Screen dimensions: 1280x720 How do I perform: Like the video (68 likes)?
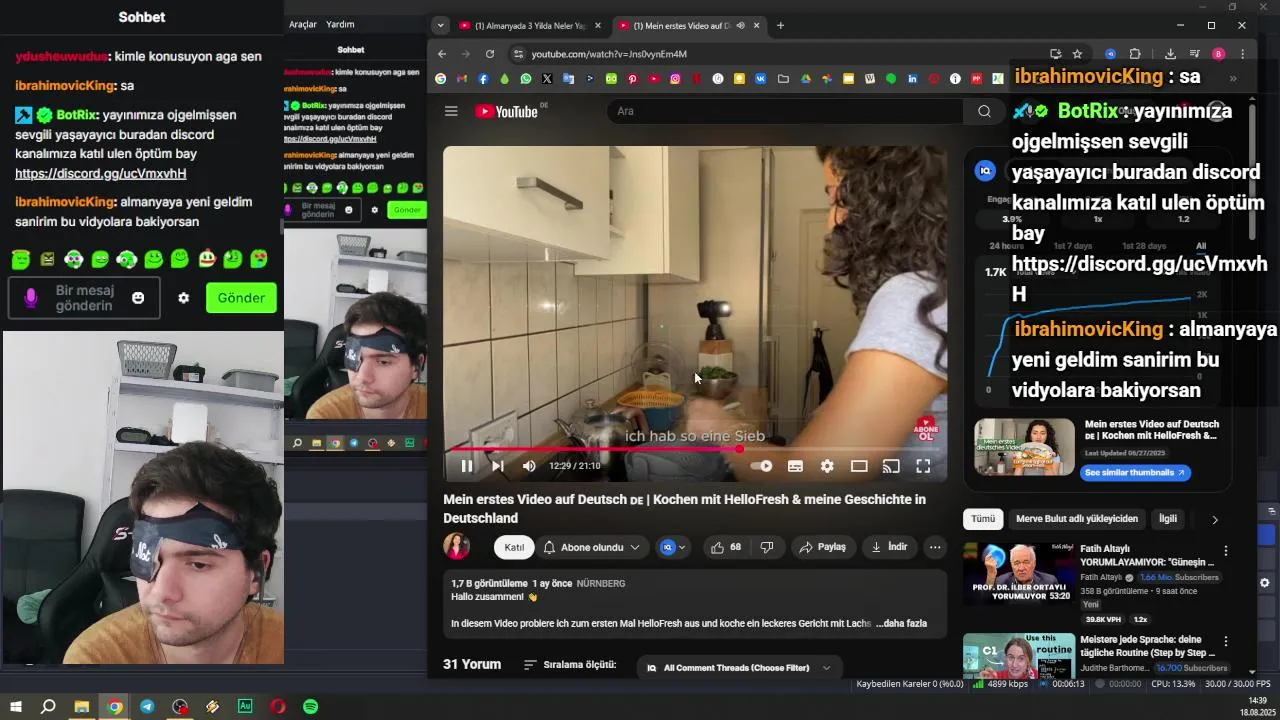point(726,547)
